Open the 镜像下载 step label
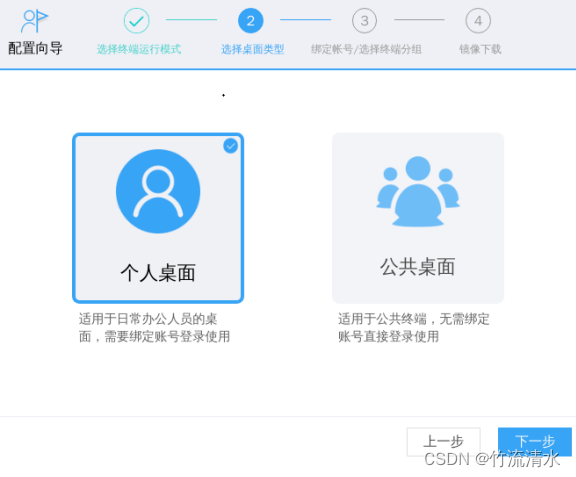The image size is (576, 477). click(x=480, y=49)
